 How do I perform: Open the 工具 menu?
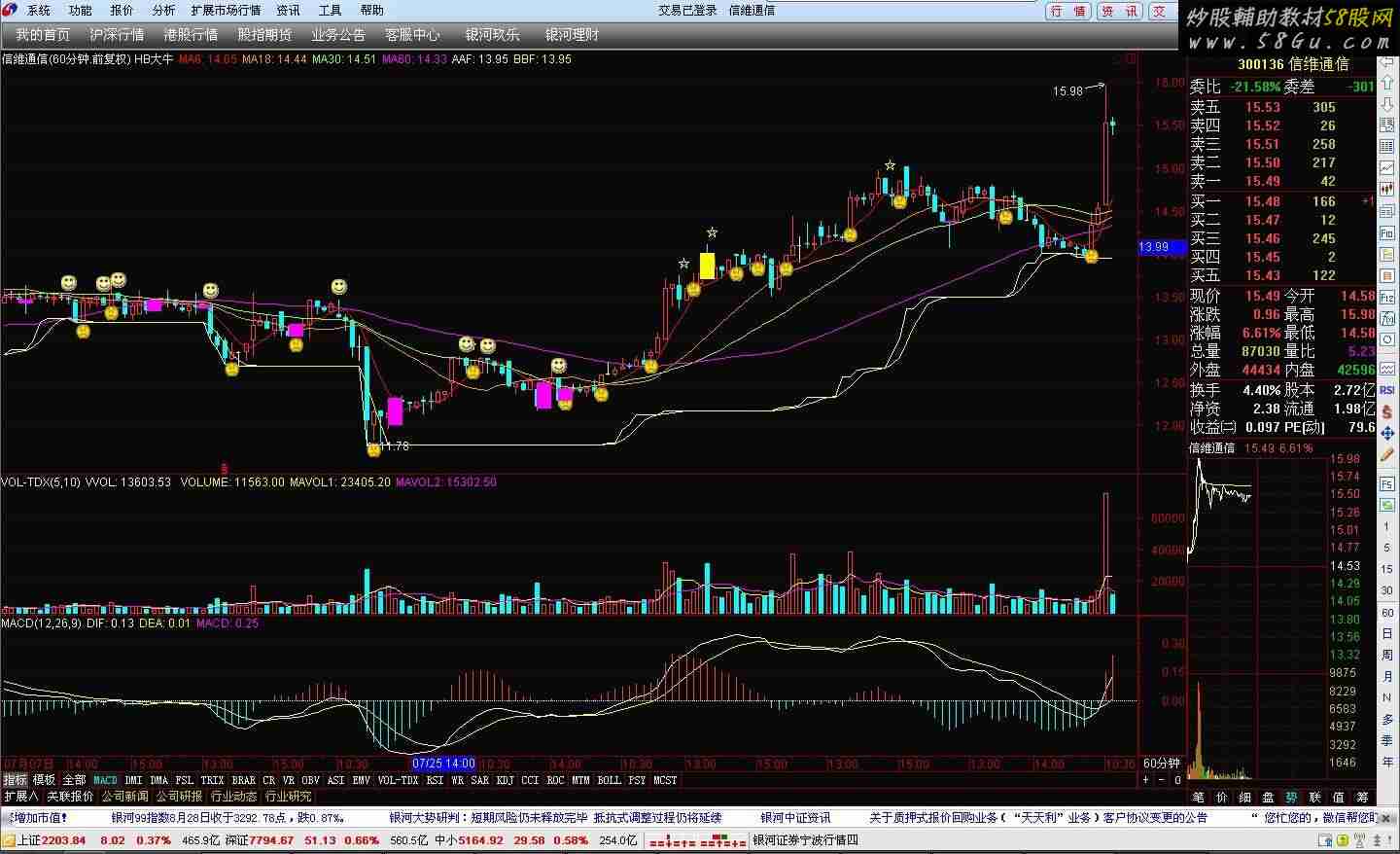click(331, 11)
